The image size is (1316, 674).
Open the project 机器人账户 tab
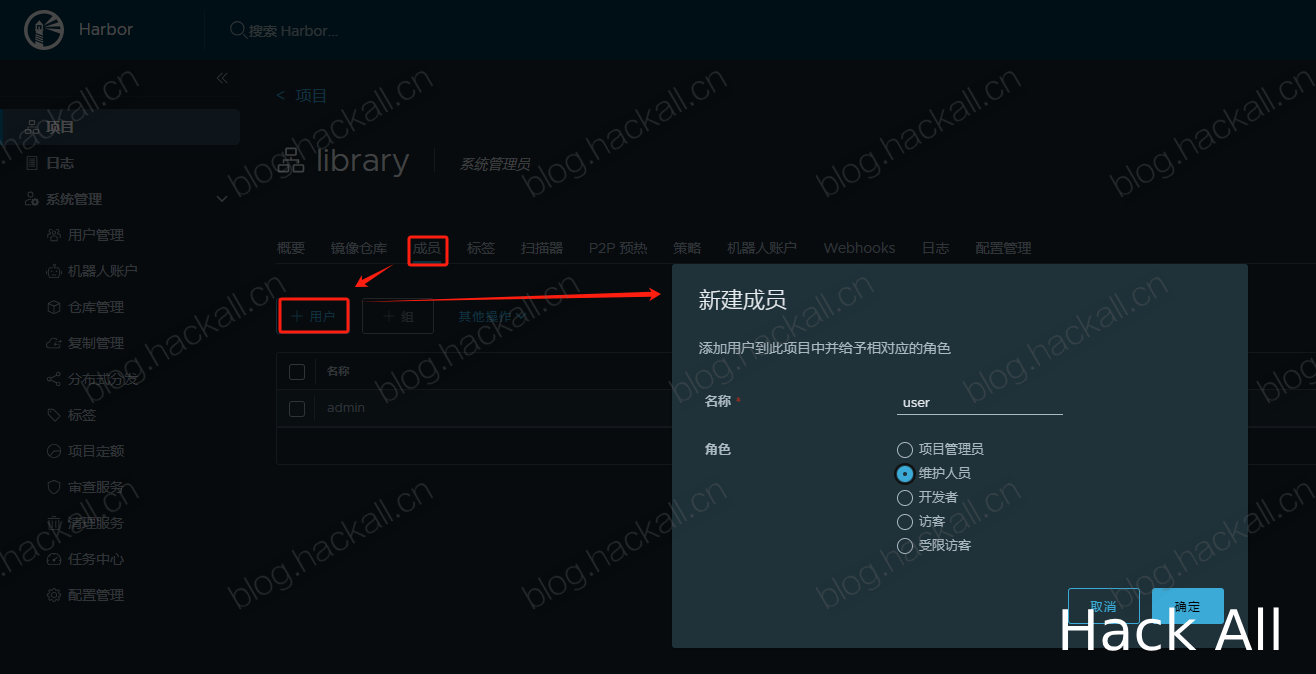(762, 248)
